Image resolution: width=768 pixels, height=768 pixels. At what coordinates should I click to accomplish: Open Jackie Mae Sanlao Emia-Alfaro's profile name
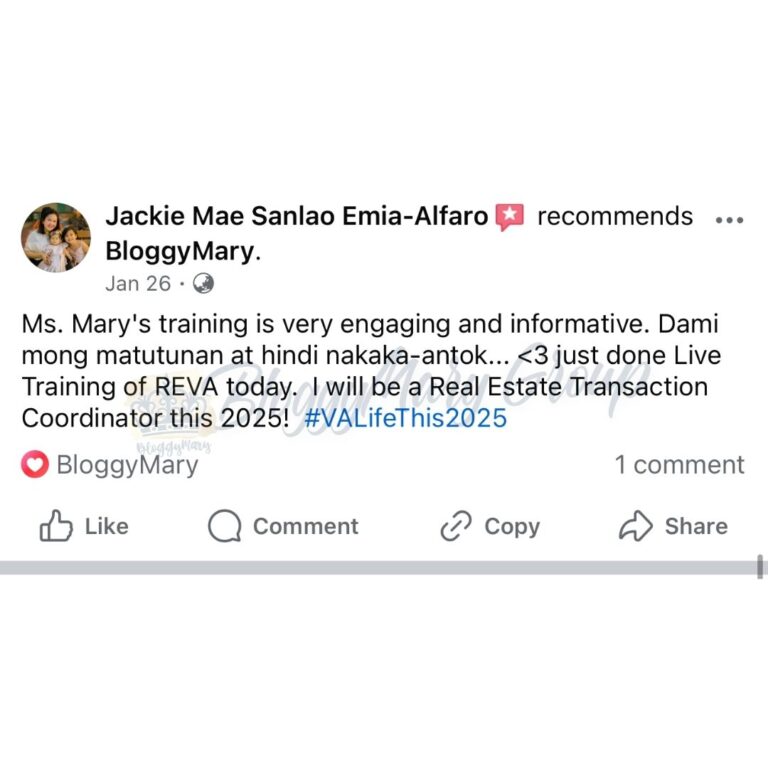point(297,216)
